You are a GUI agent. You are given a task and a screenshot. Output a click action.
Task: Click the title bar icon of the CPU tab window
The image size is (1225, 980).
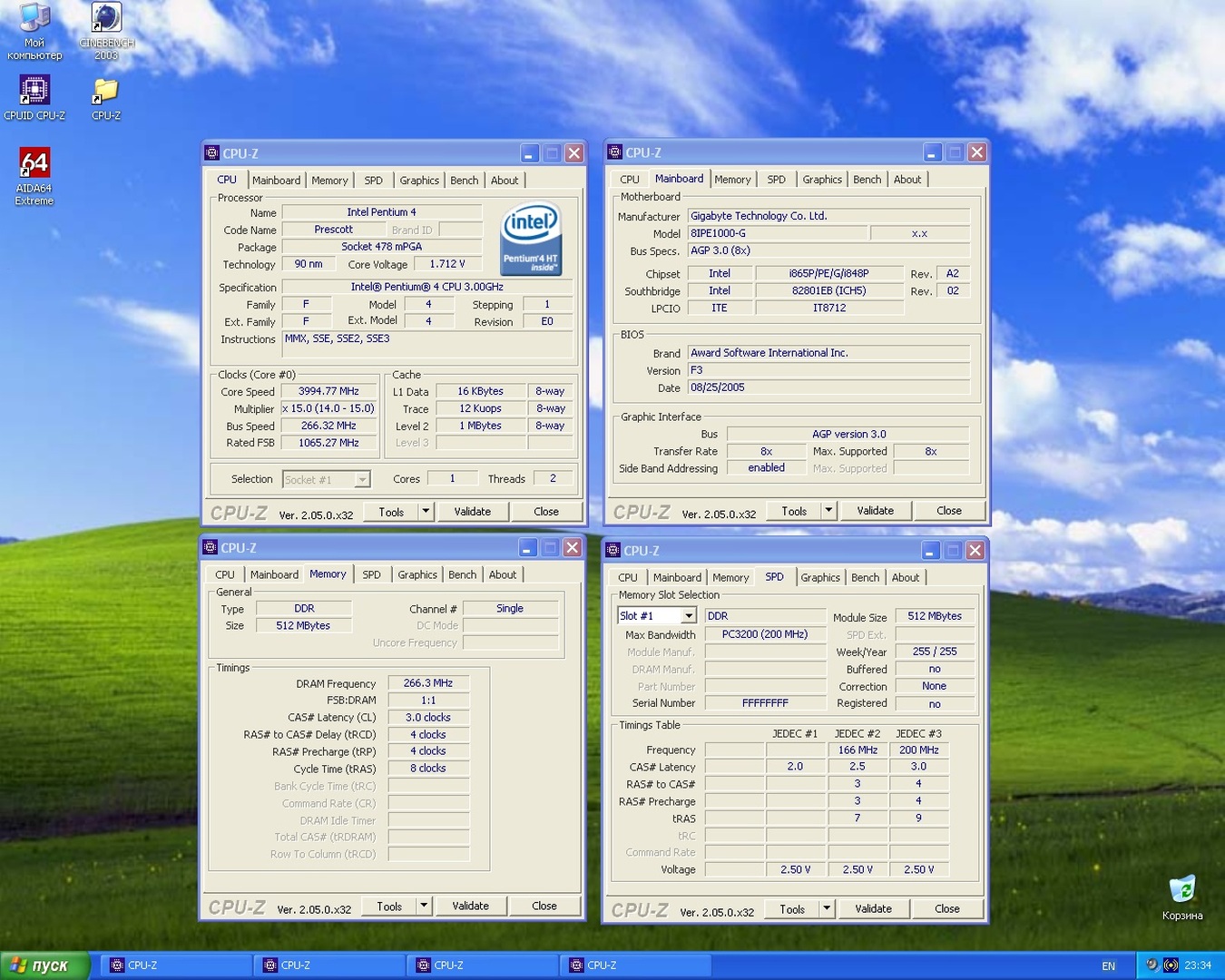212,153
